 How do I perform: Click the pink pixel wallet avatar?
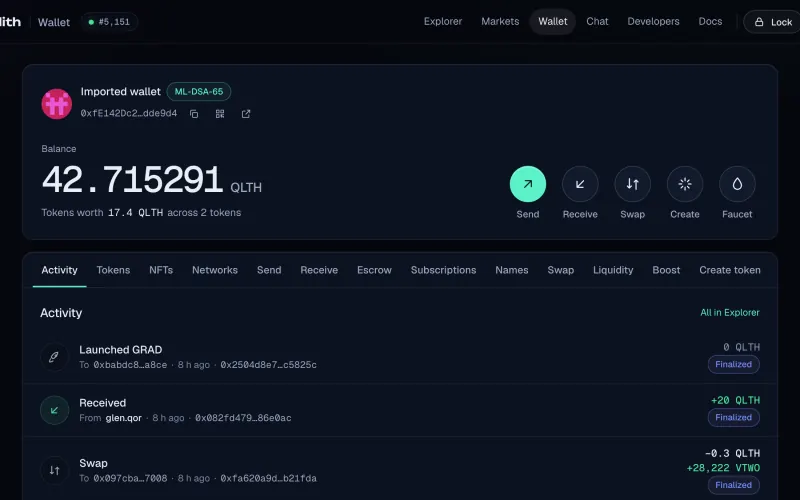point(57,104)
